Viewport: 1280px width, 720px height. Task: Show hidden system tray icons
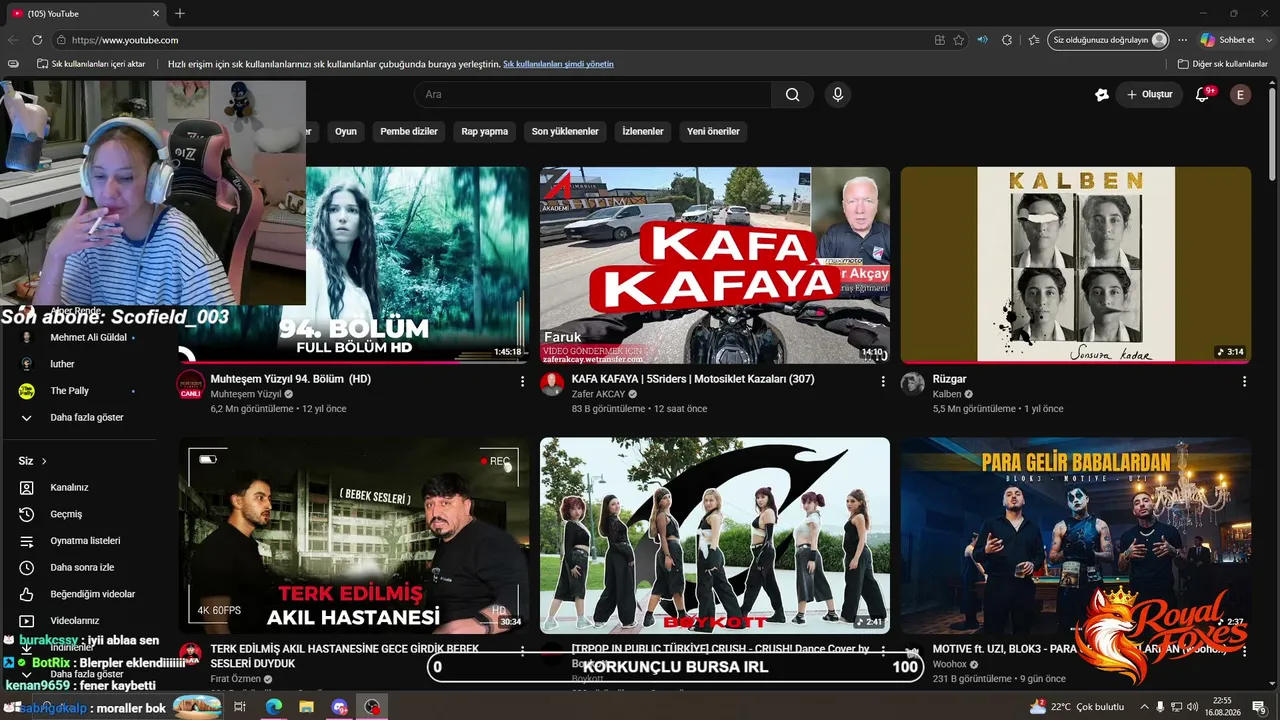[x=1144, y=707]
